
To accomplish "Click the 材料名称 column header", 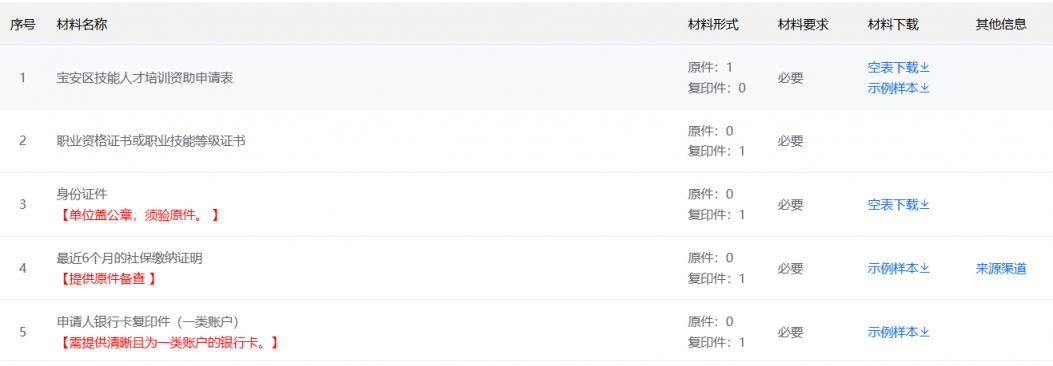I will tap(82, 25).
